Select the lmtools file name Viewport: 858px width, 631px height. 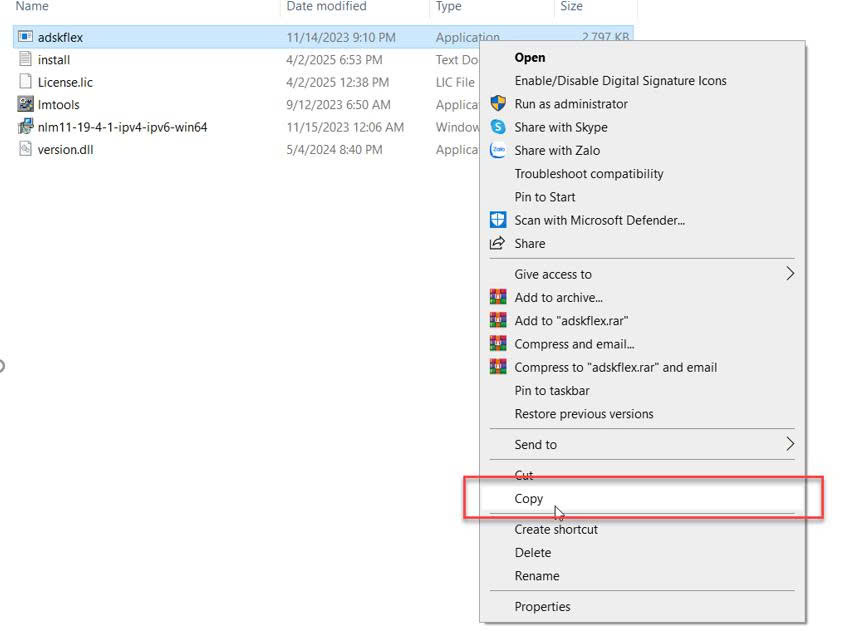tap(58, 105)
